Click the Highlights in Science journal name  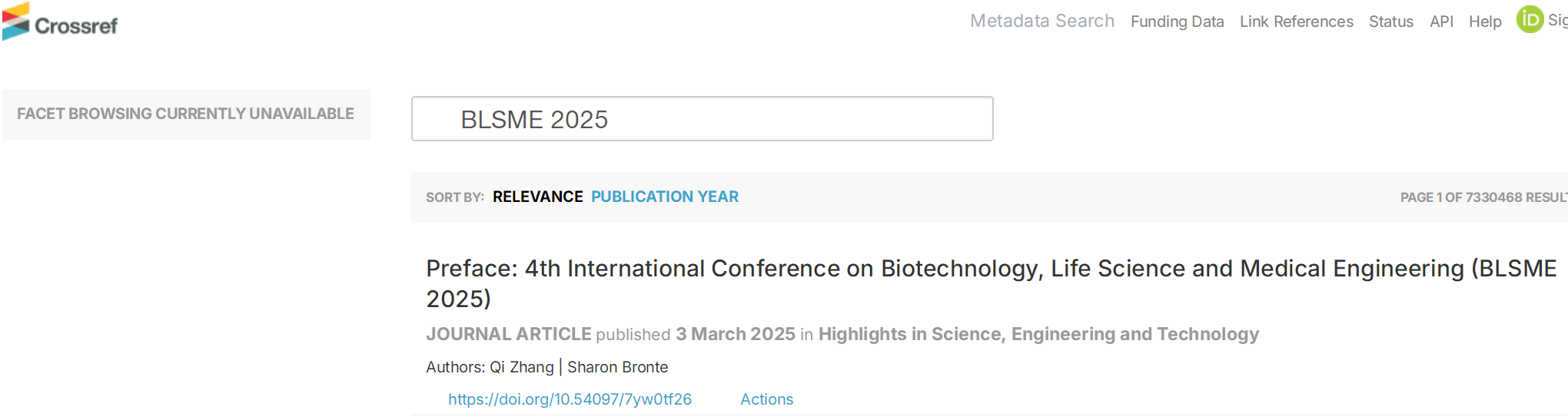1038,334
